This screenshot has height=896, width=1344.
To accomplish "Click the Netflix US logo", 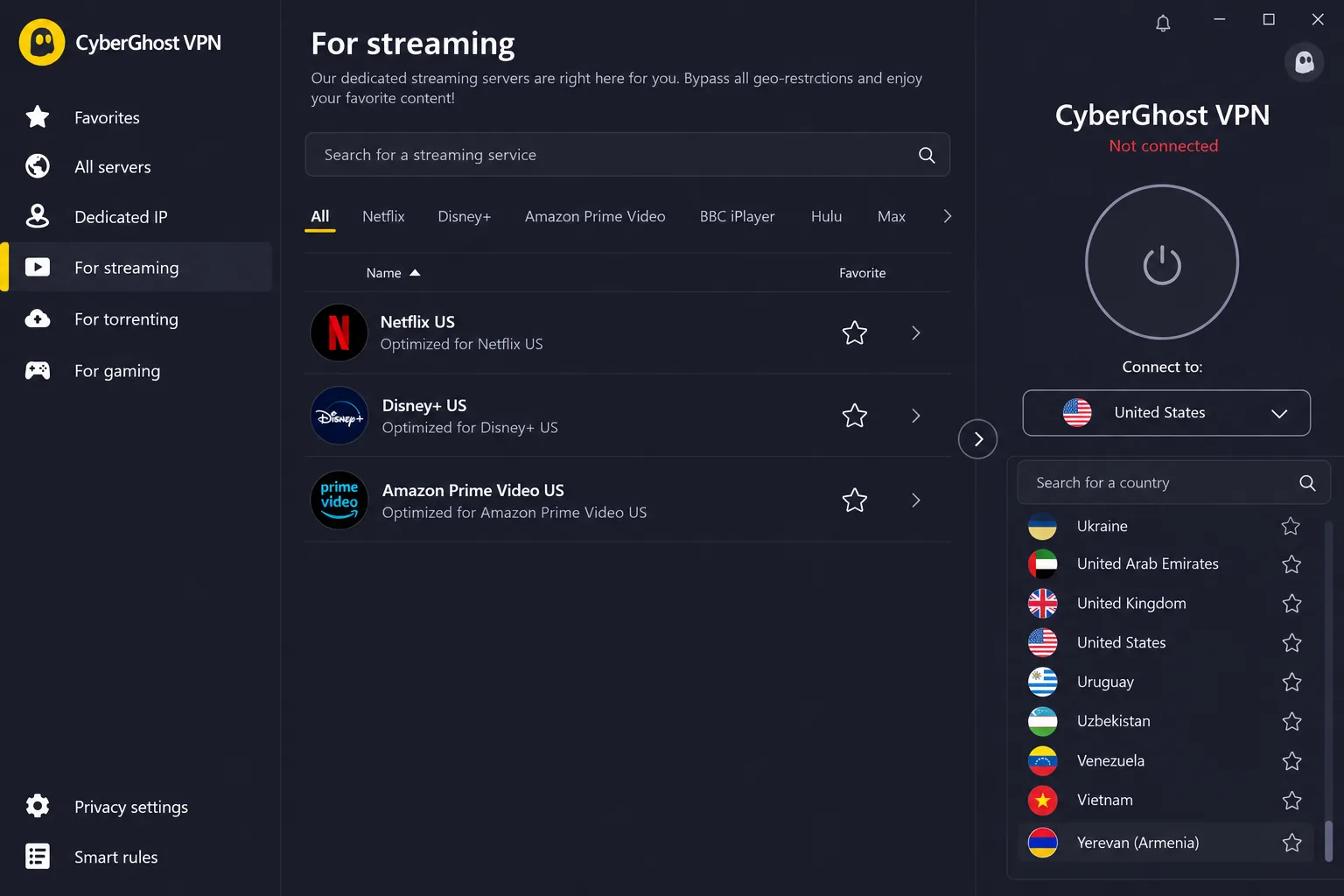I will [339, 332].
